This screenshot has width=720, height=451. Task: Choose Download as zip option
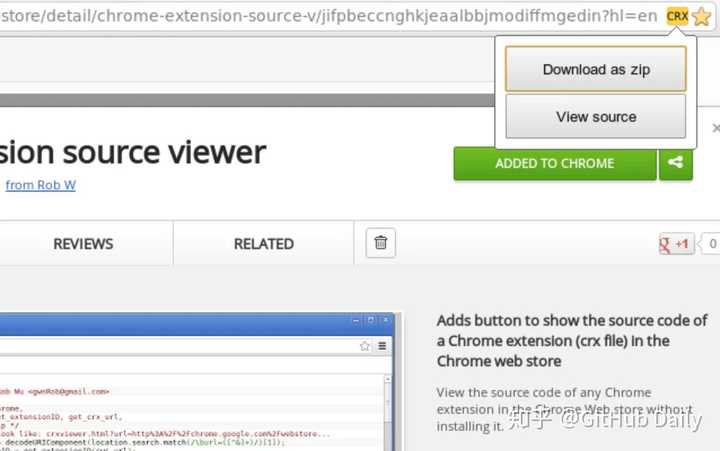[596, 69]
